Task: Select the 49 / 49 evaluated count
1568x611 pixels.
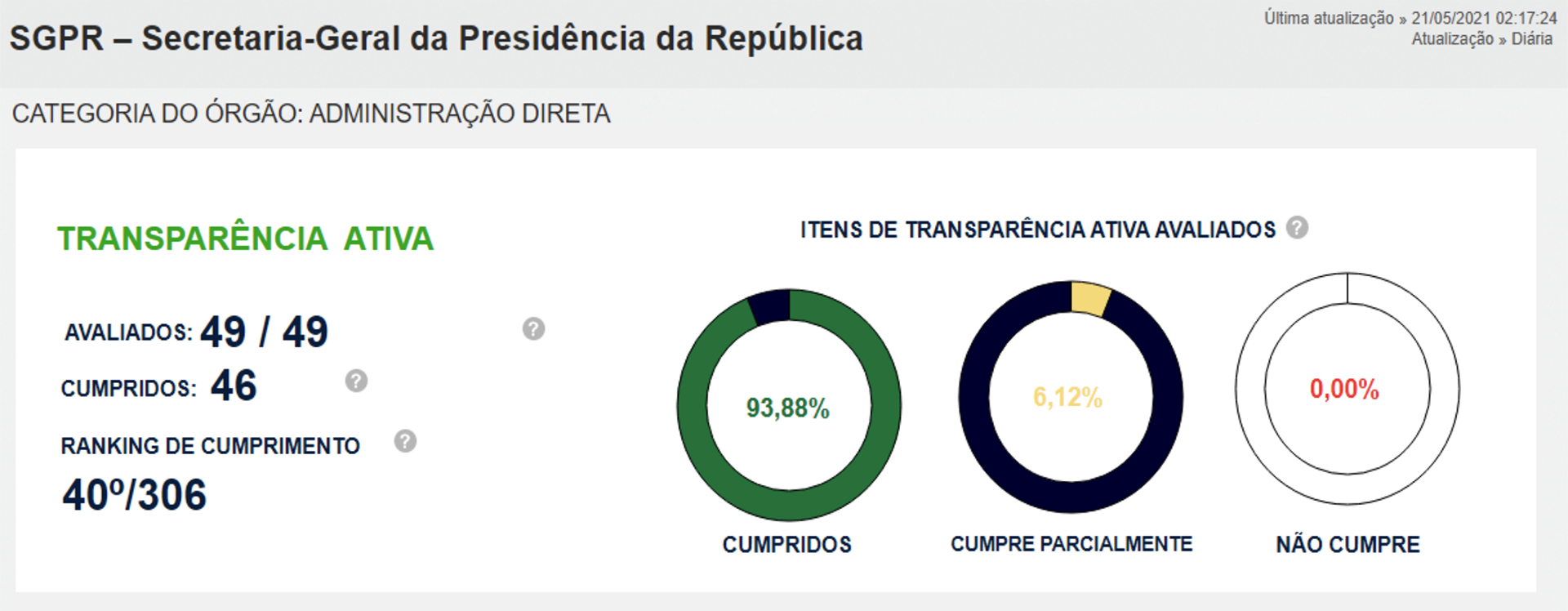Action: [x=264, y=332]
